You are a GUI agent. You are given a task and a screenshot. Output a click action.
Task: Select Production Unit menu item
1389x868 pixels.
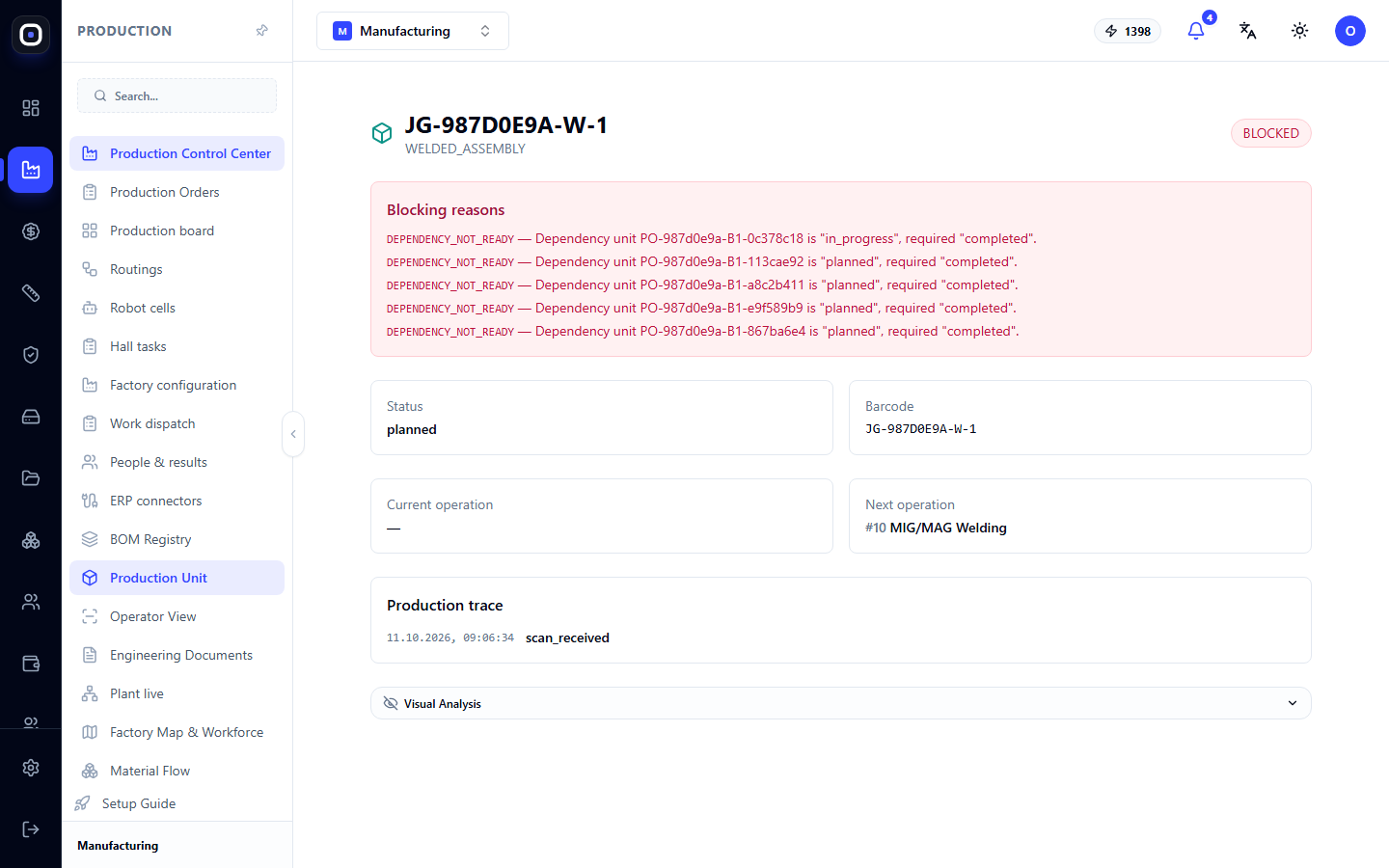tap(177, 578)
